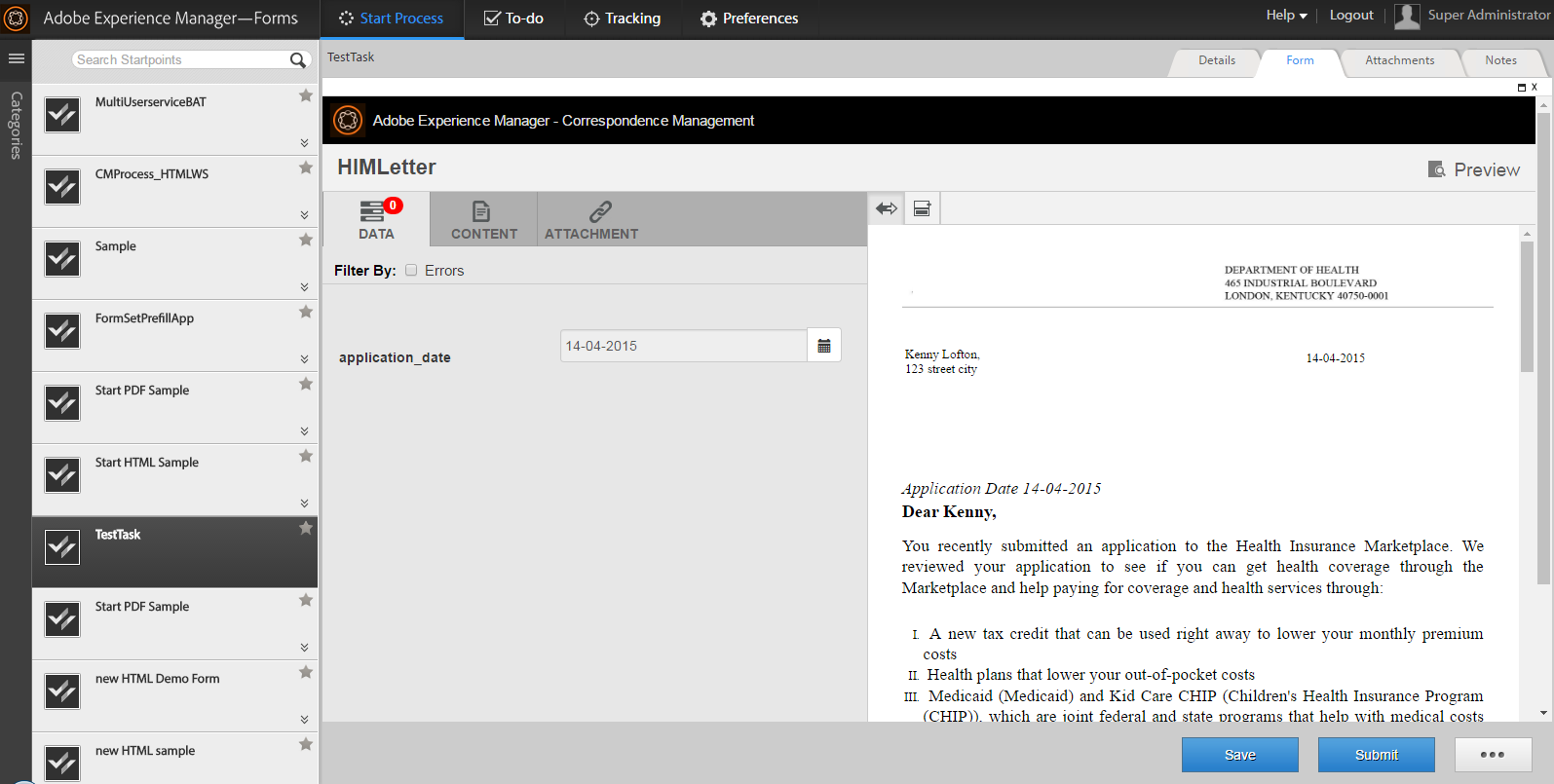Click the Super Administrator avatar icon
Screen dimensions: 1554x784
click(x=1407, y=16)
